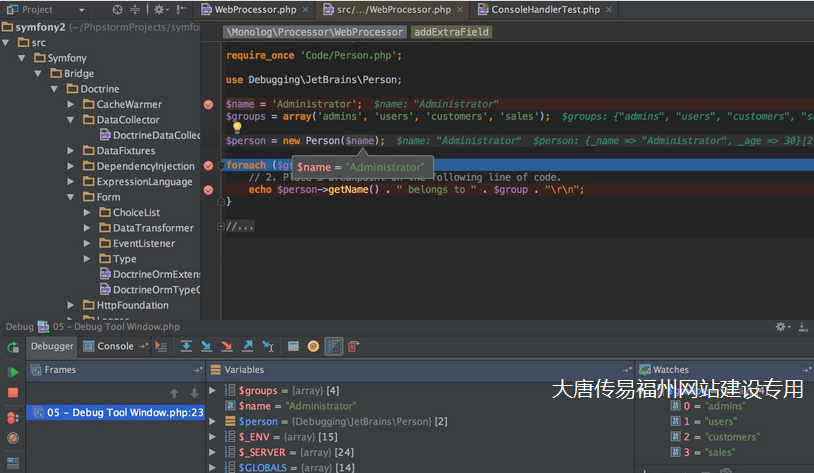814x473 pixels.
Task: Expand the $person variable
Action: 212,421
